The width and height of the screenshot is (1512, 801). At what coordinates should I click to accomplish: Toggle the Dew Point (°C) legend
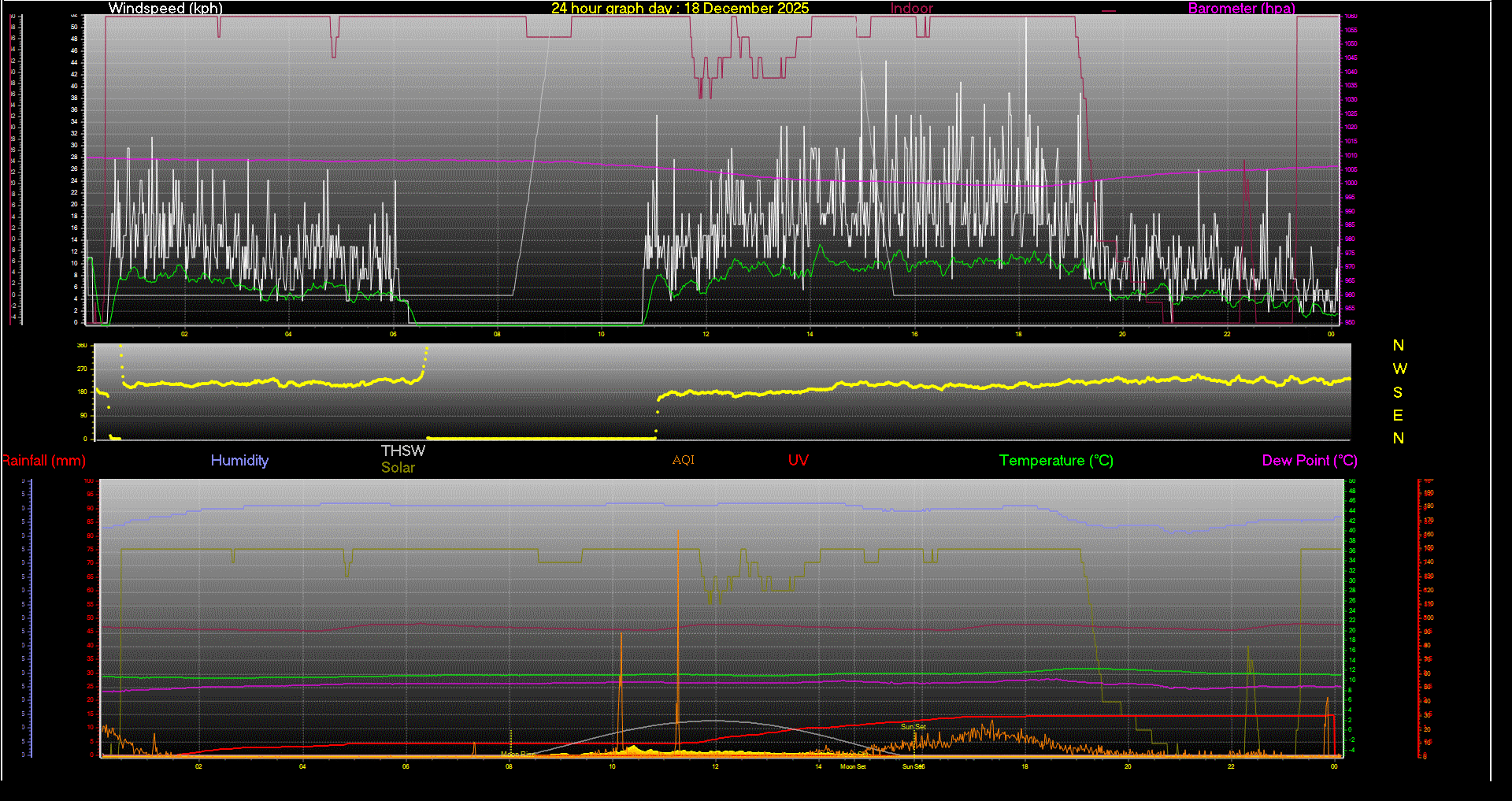tap(1310, 461)
